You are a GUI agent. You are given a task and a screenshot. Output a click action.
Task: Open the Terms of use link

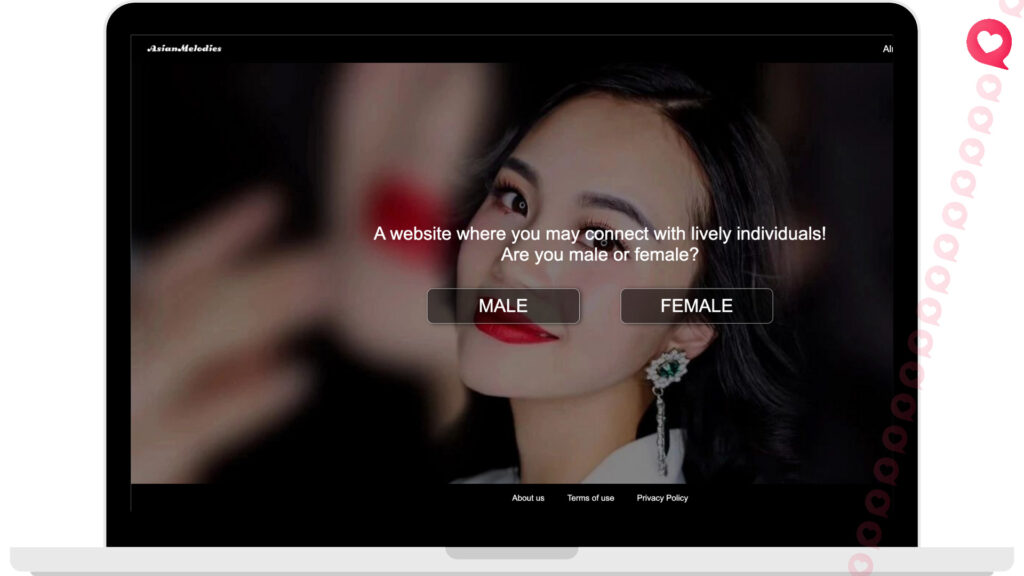tap(590, 498)
